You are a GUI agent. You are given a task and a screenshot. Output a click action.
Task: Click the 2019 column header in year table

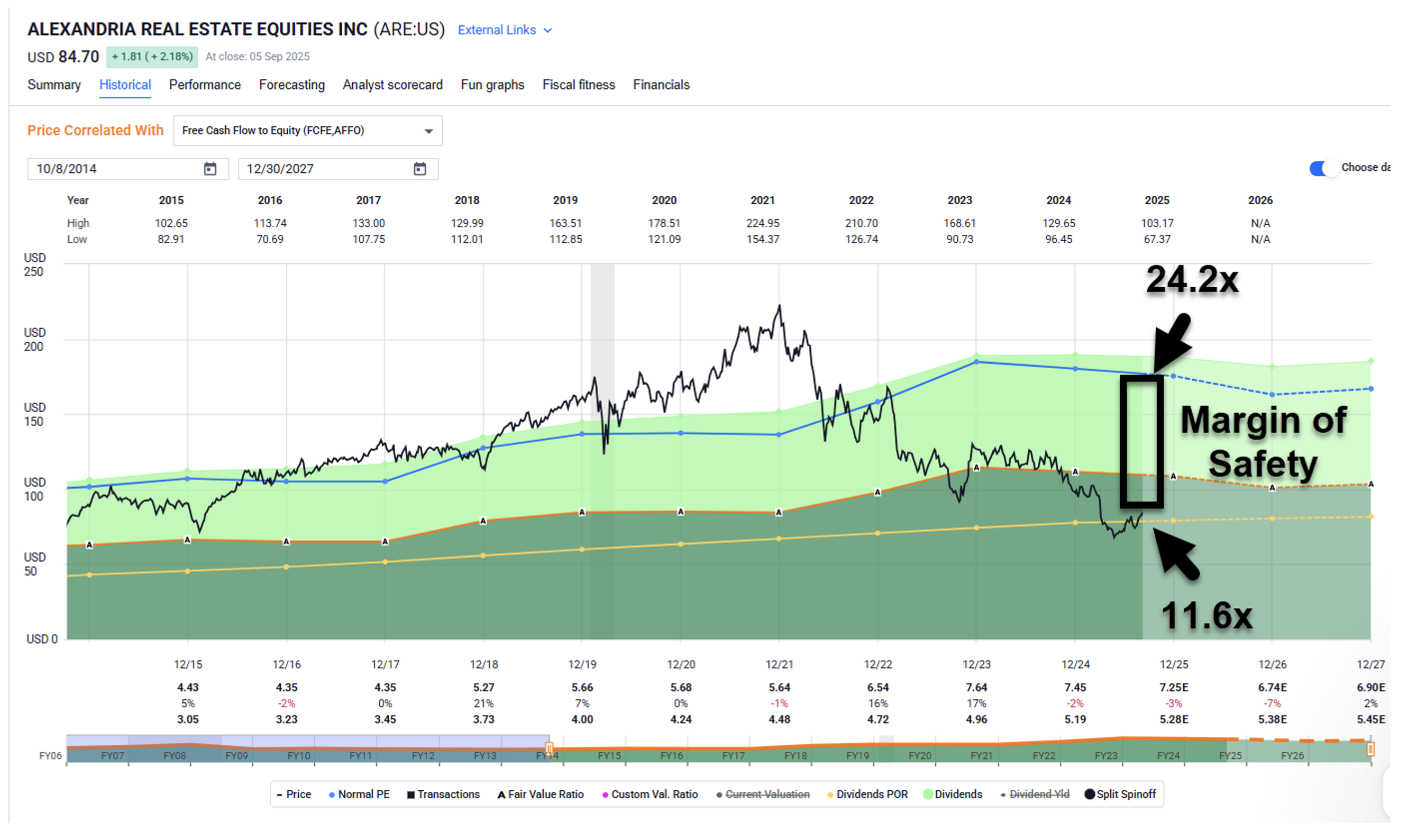pyautogui.click(x=565, y=200)
